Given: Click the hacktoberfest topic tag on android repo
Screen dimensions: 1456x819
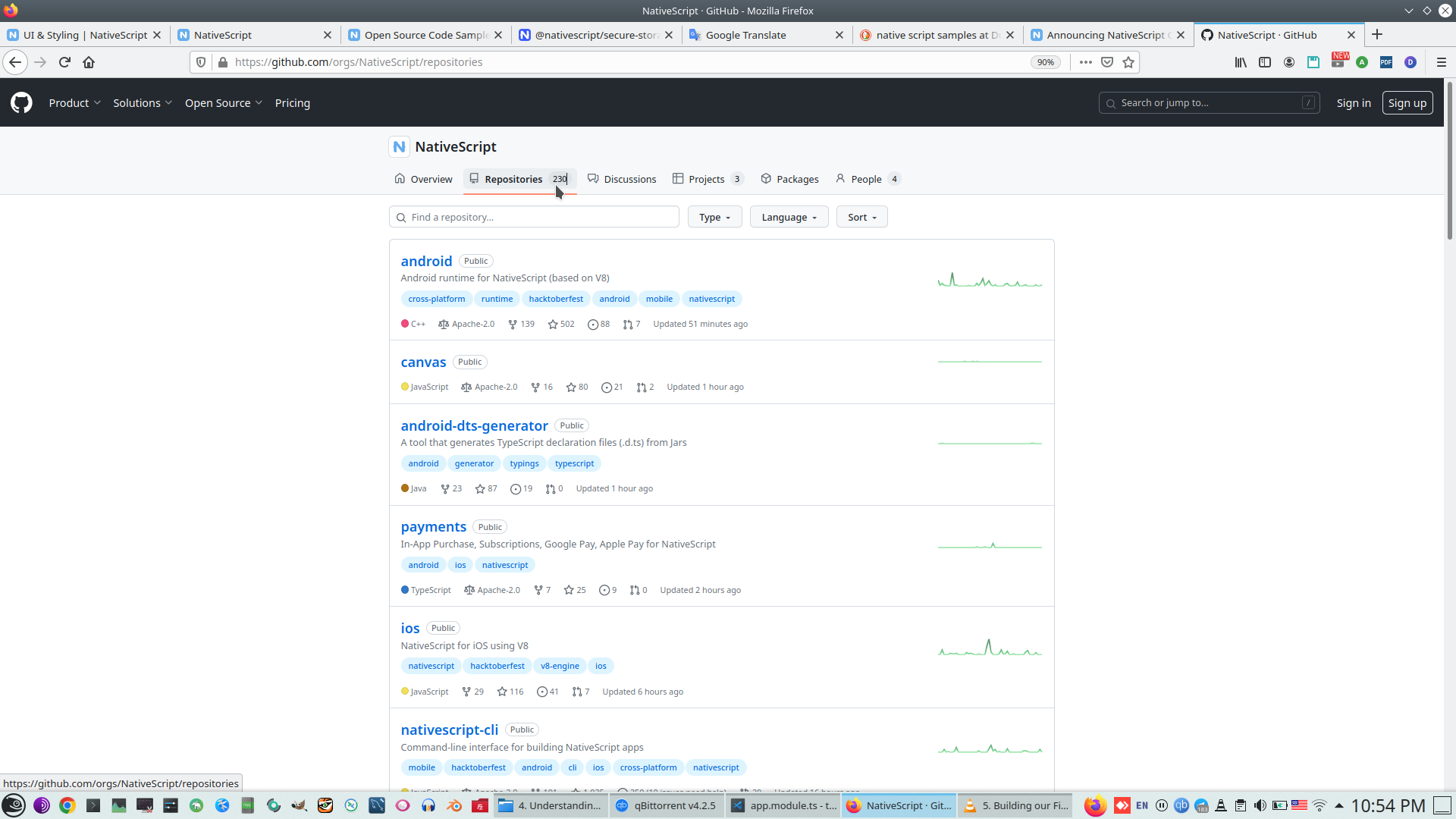Looking at the screenshot, I should pos(556,299).
